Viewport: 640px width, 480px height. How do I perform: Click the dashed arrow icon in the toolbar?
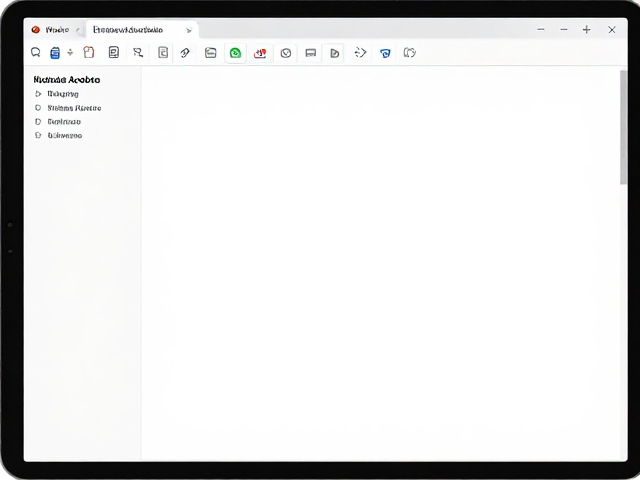click(360, 52)
